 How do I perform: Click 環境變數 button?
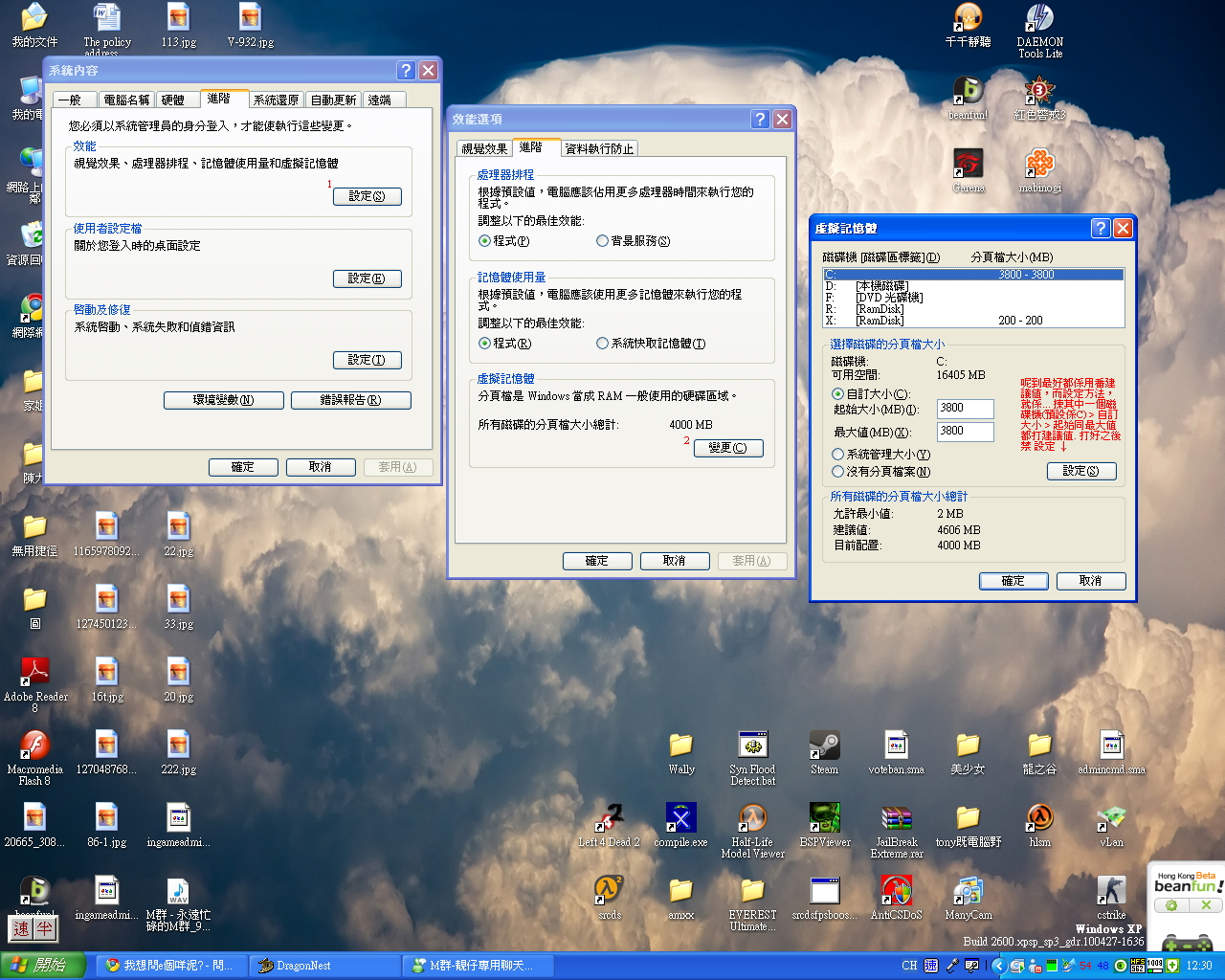(x=223, y=400)
